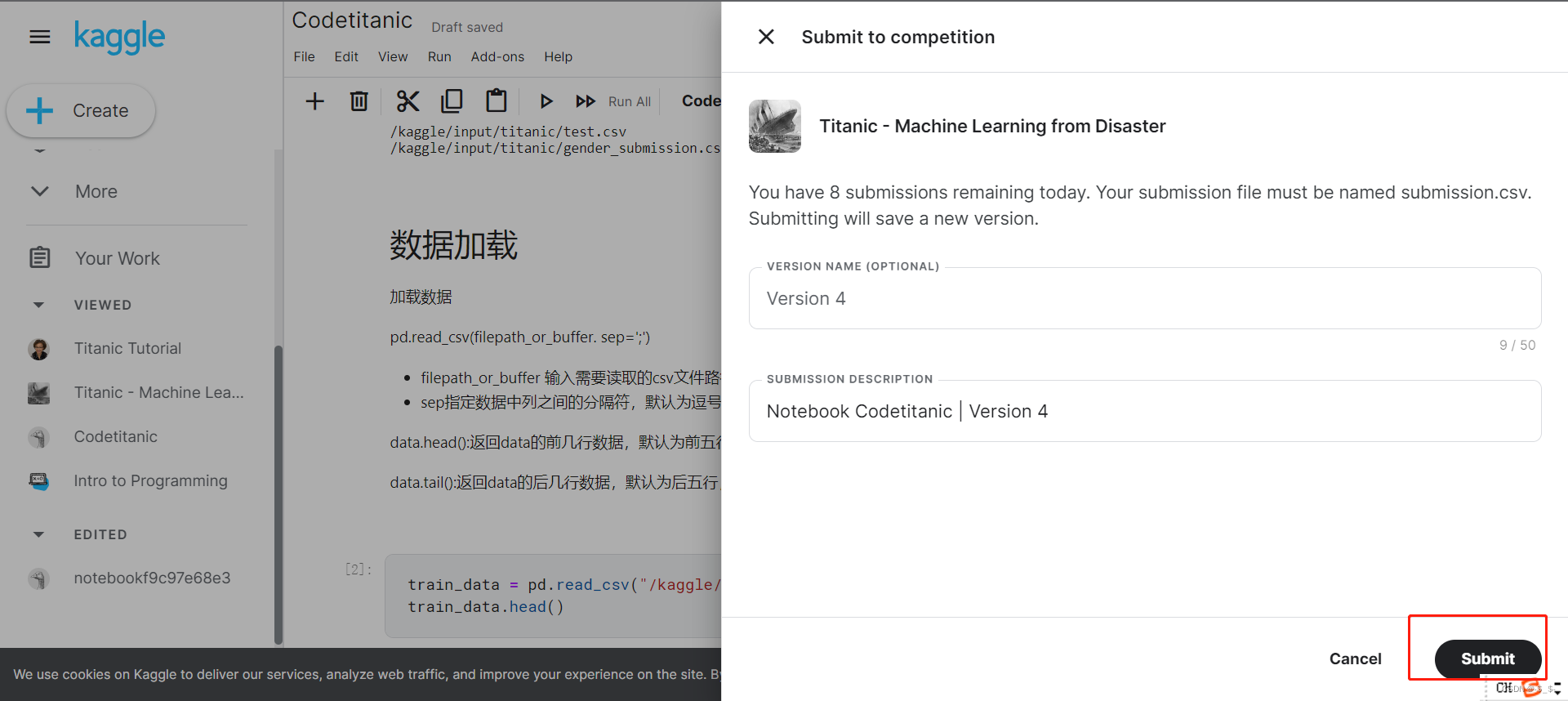Viewport: 1568px width, 701px height.
Task: Open the Edit menu
Action: 346,56
